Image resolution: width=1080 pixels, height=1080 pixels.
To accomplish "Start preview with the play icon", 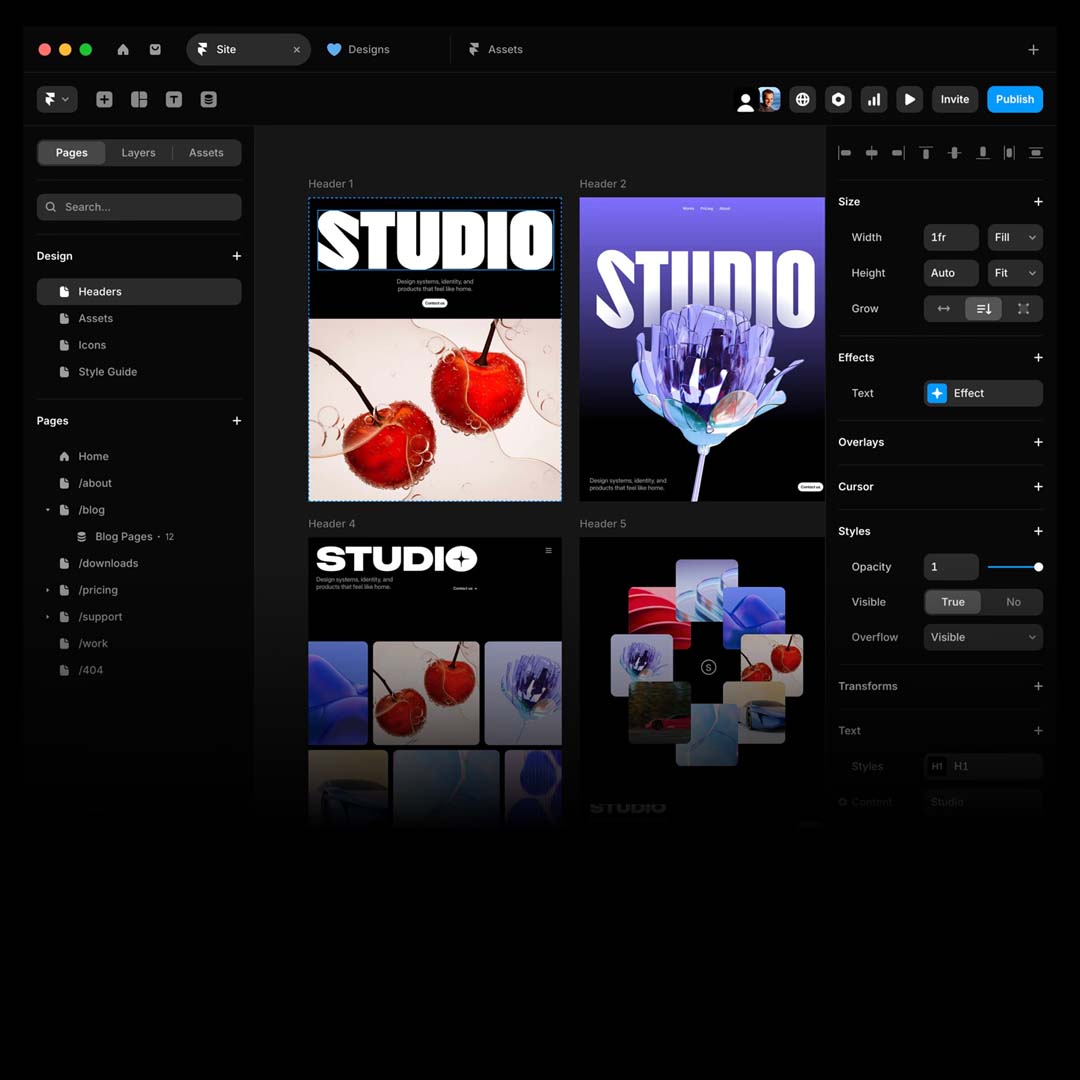I will (x=910, y=99).
